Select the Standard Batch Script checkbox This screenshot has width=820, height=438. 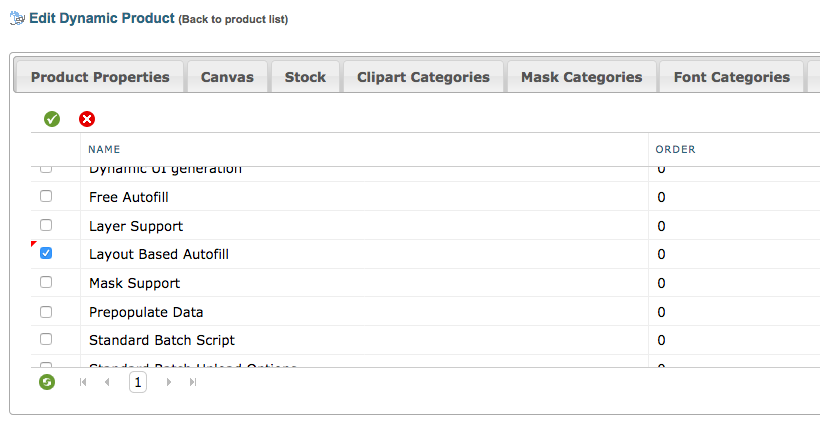click(x=46, y=339)
